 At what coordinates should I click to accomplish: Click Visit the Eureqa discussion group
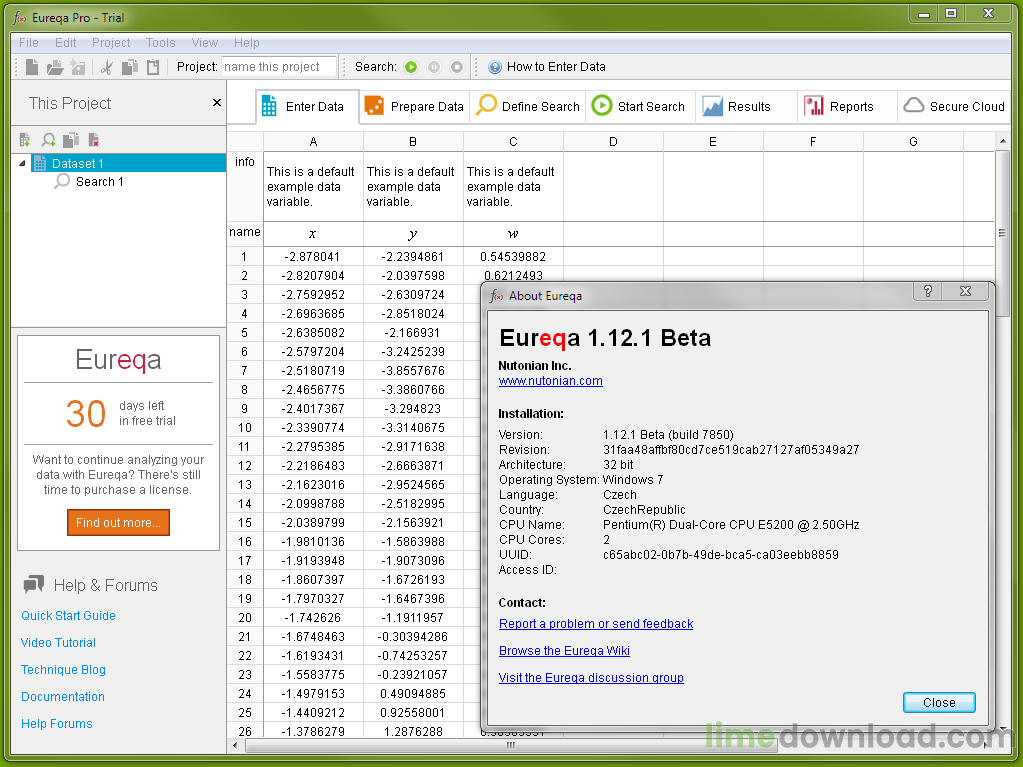pos(591,678)
